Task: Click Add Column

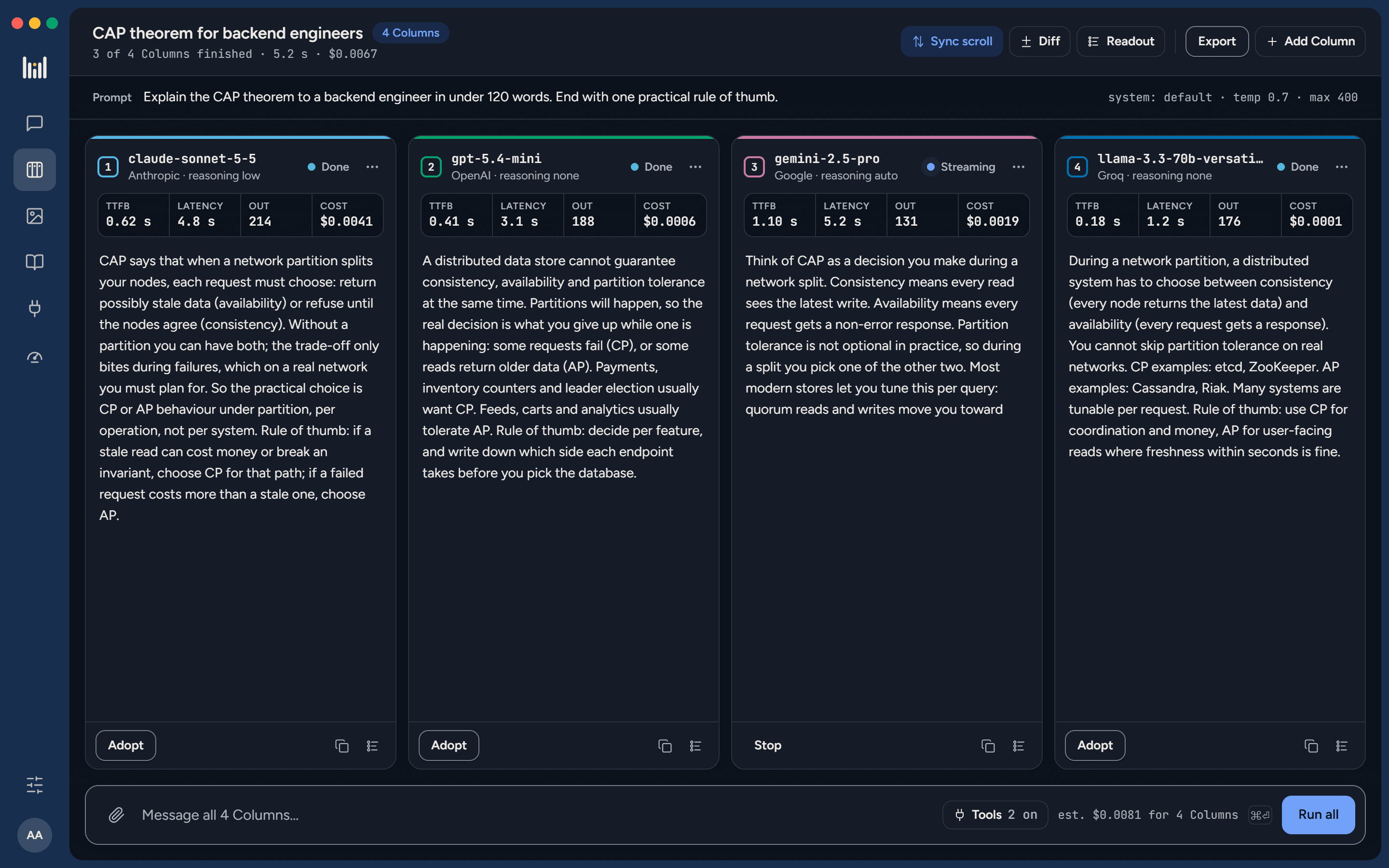Action: point(1310,41)
